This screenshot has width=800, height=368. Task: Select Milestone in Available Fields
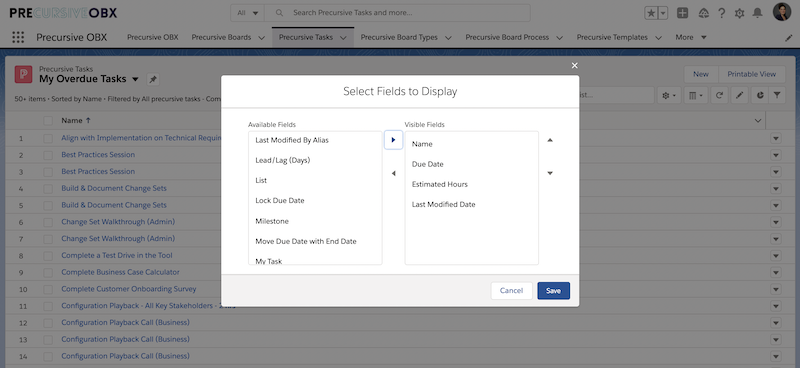[x=315, y=221]
